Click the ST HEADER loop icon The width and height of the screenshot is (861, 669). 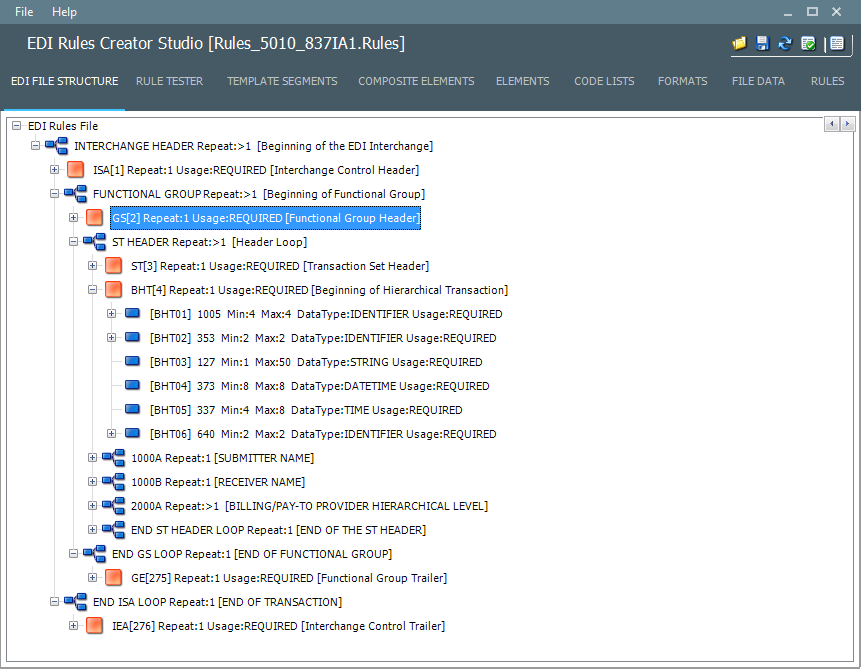(94, 242)
